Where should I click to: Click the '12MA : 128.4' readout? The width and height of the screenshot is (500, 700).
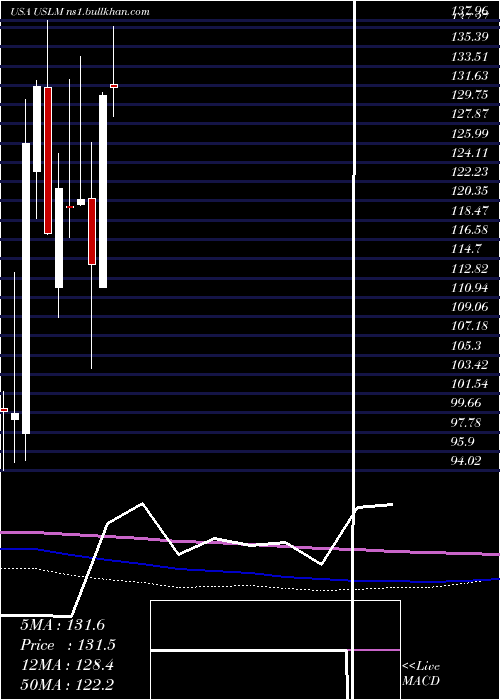[67, 665]
